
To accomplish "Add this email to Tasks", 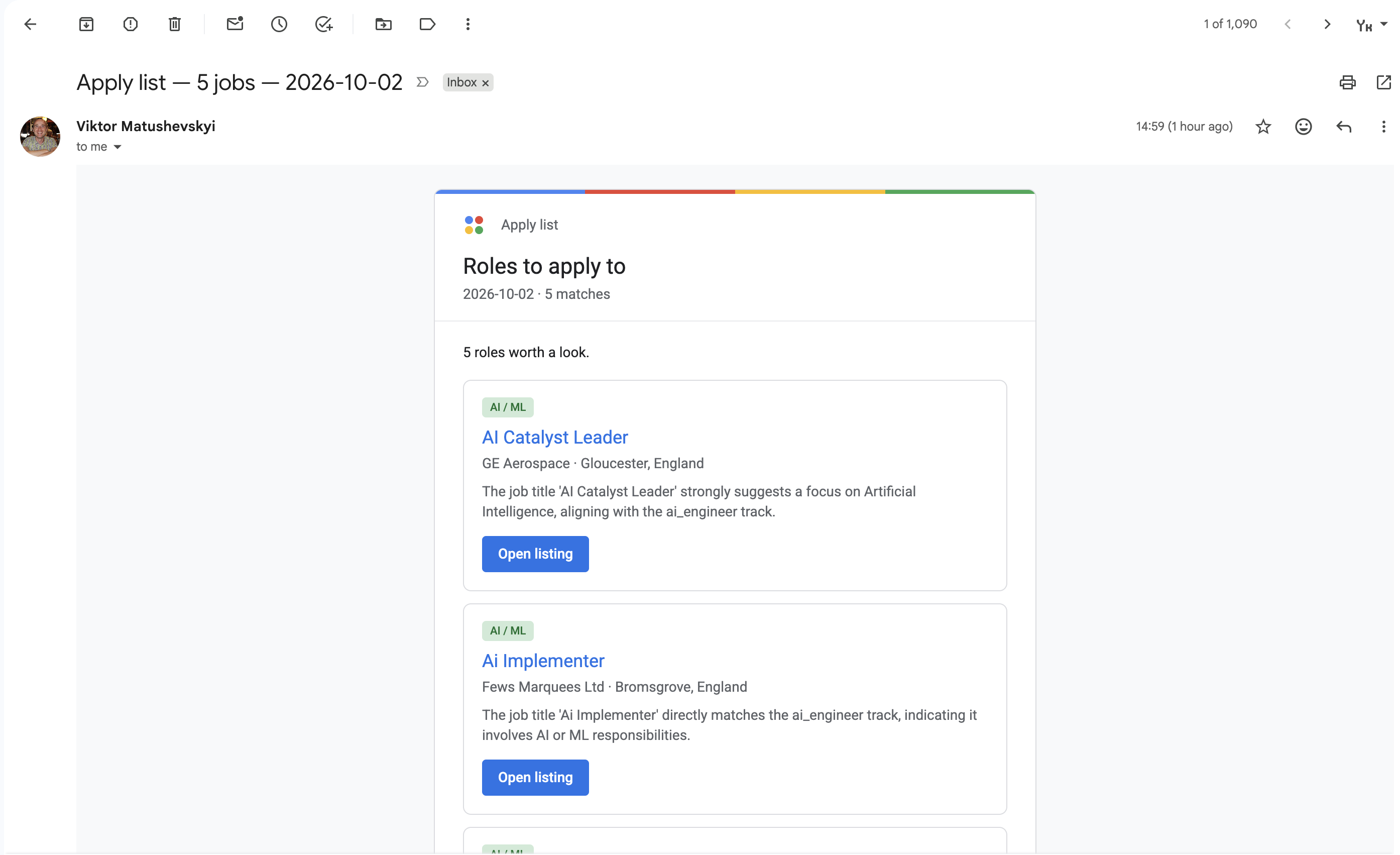I will 324,24.
